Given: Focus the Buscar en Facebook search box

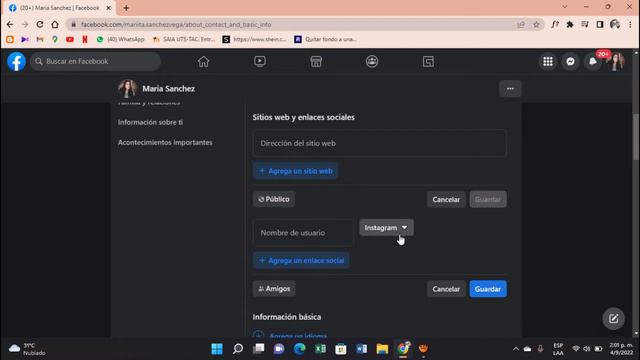Looking at the screenshot, I should [96, 62].
